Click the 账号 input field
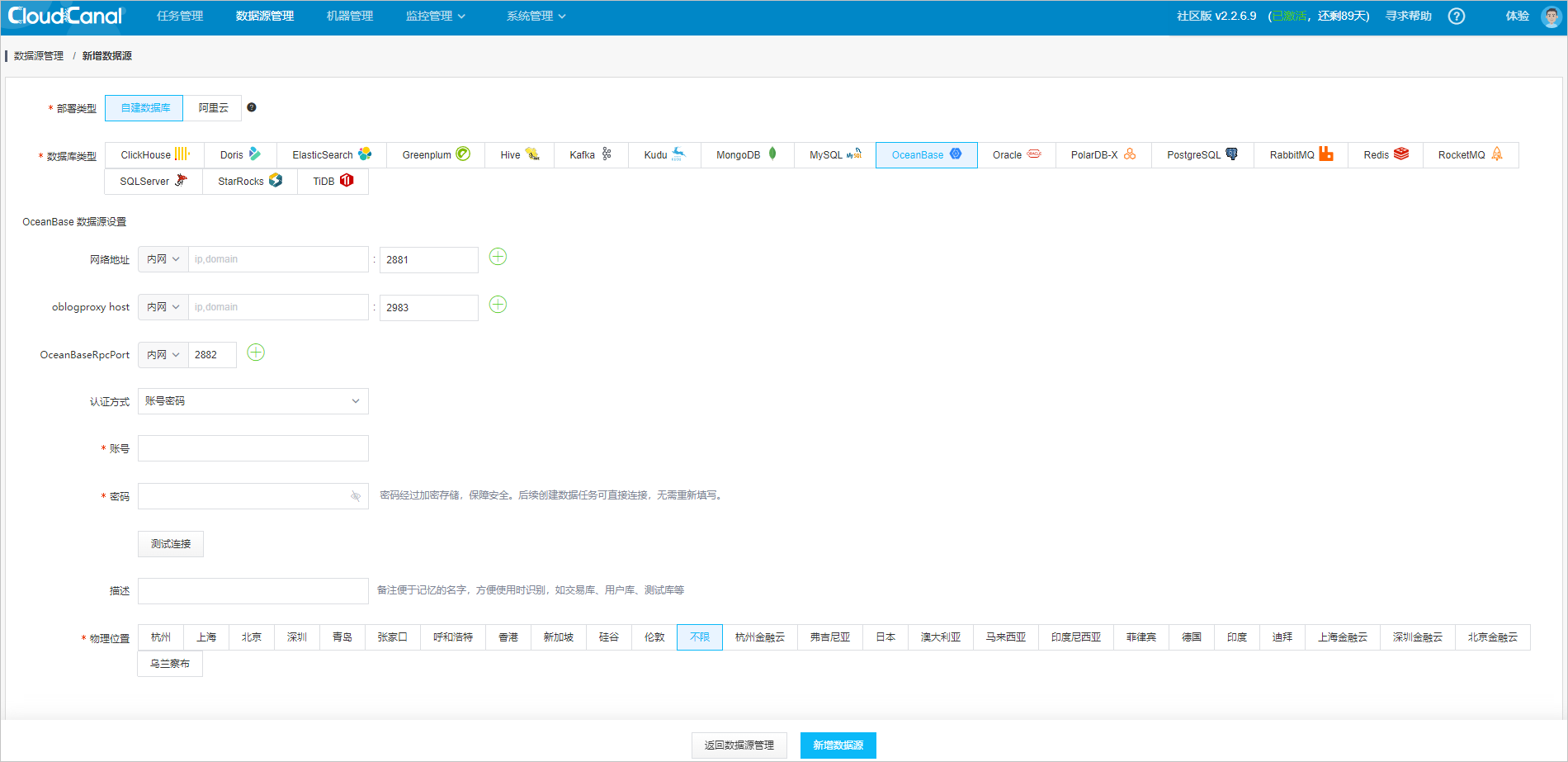Image resolution: width=1568 pixels, height=762 pixels. click(x=253, y=448)
